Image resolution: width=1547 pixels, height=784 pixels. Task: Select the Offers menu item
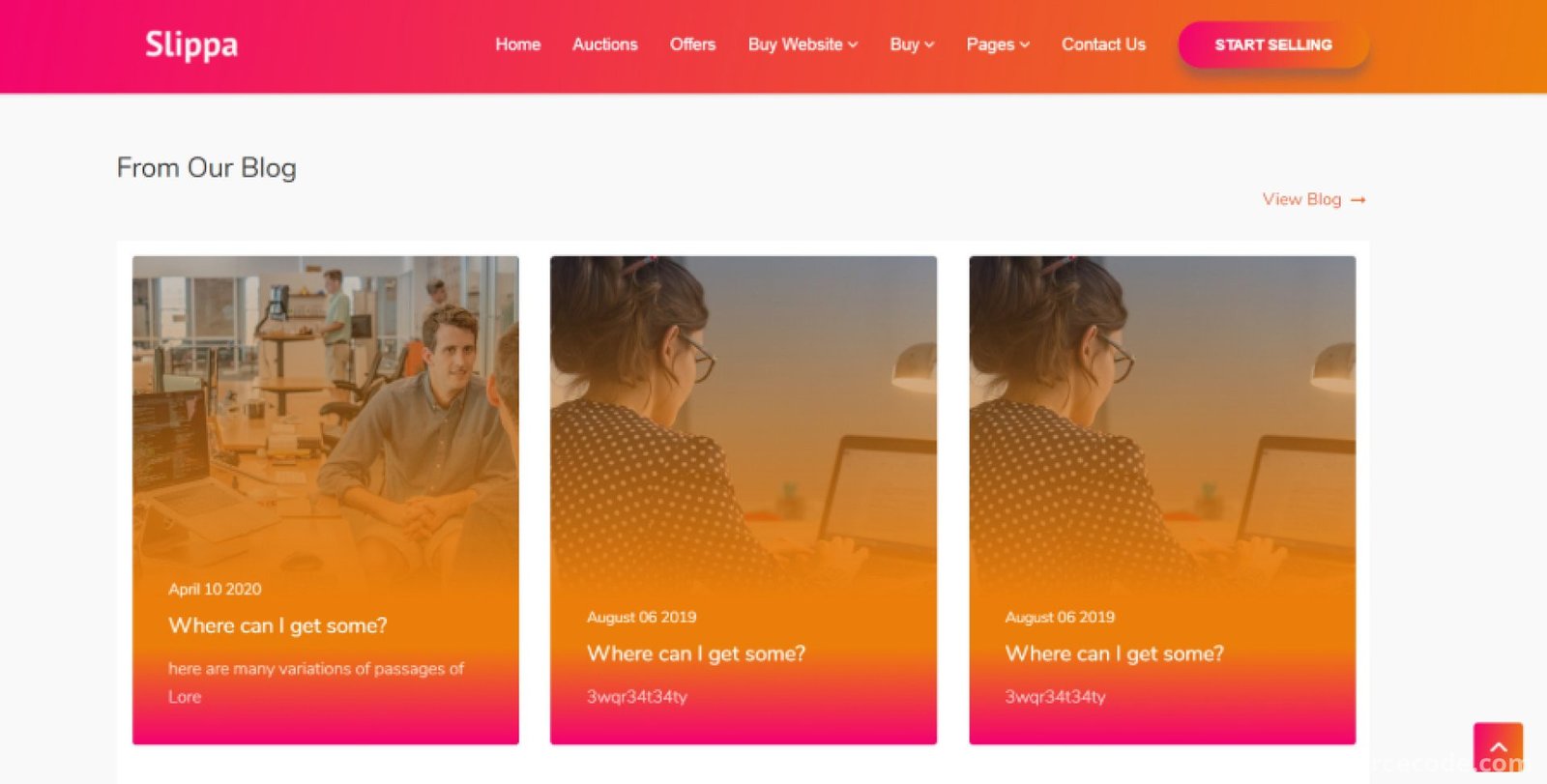[x=692, y=44]
